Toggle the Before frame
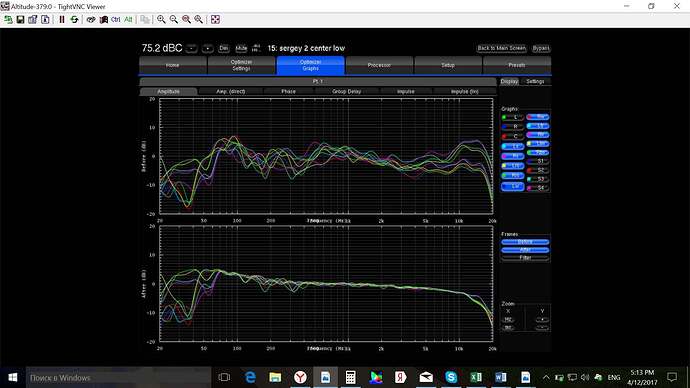This screenshot has height=388, width=690. click(x=525, y=242)
